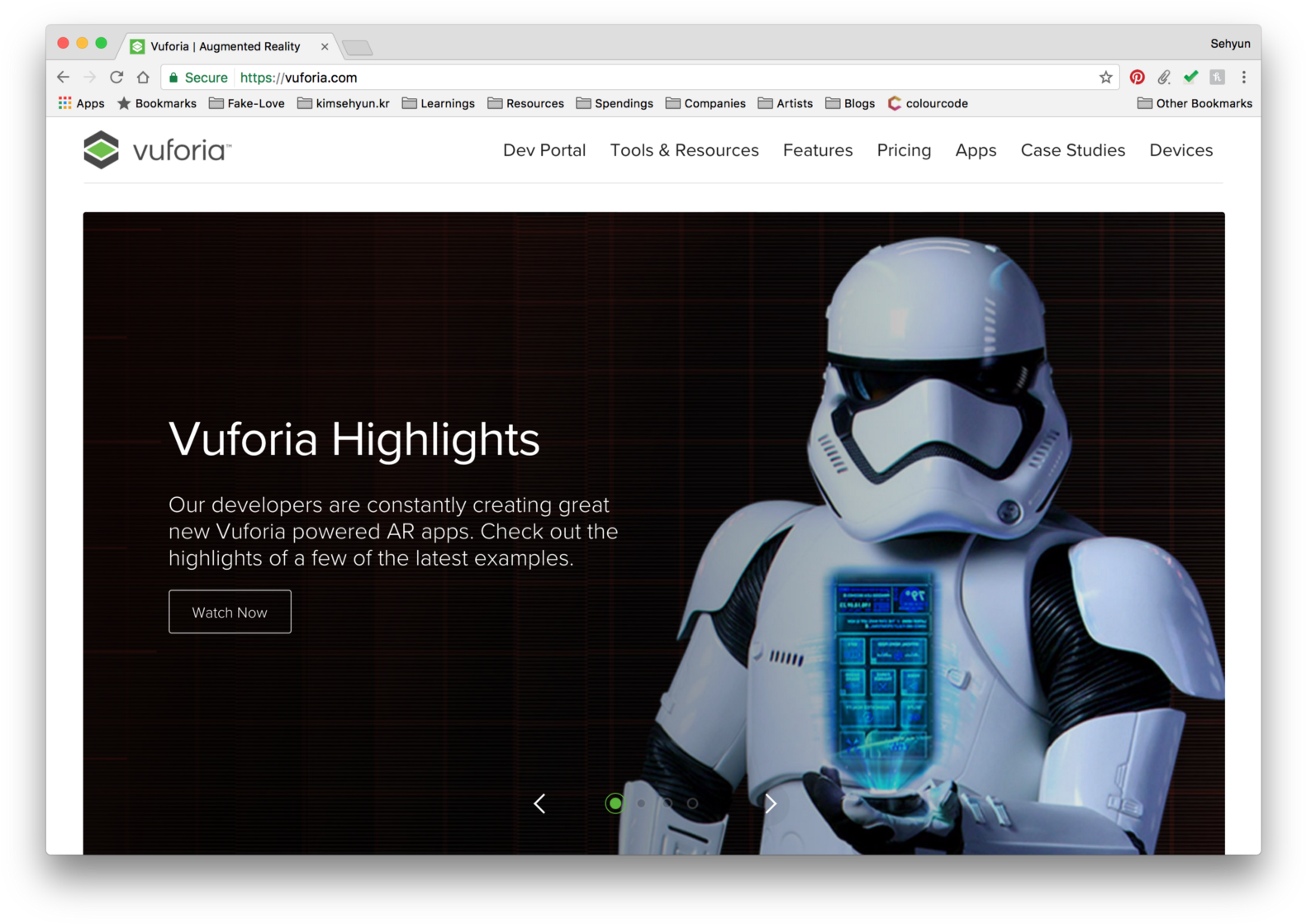
Task: Go to browser home page
Action: [x=143, y=78]
